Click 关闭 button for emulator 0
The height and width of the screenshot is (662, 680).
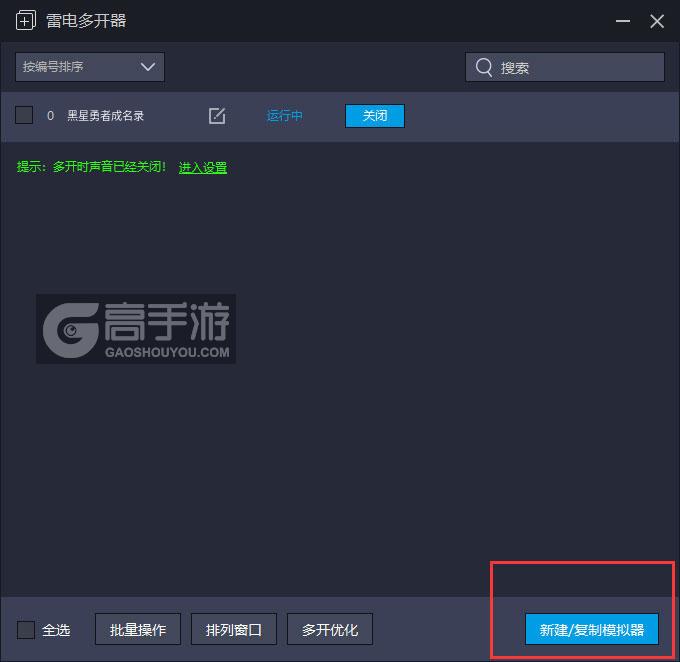[x=375, y=115]
